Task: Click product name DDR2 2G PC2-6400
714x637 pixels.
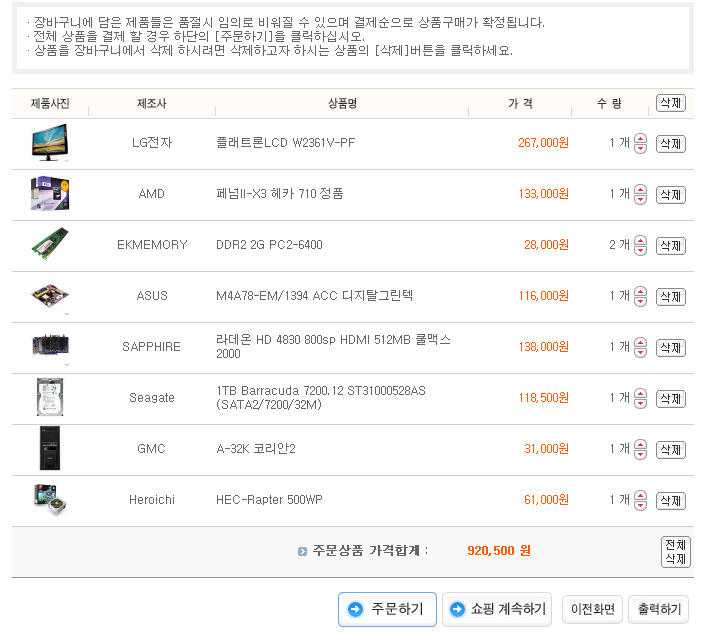Action: pyautogui.click(x=269, y=245)
